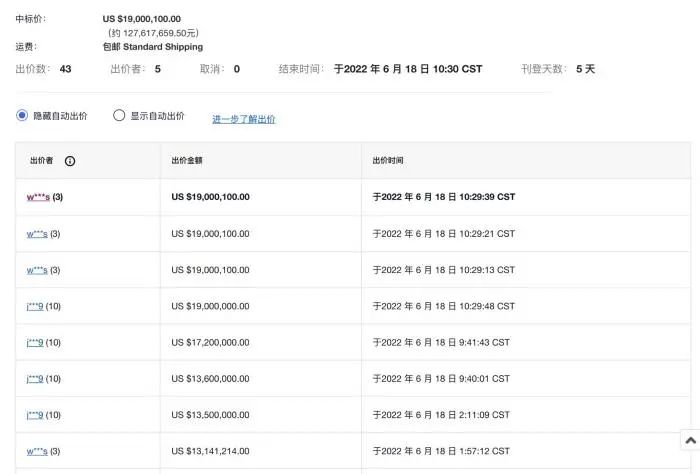
Task: Open the 进一步了解出价 link
Action: tap(244, 119)
